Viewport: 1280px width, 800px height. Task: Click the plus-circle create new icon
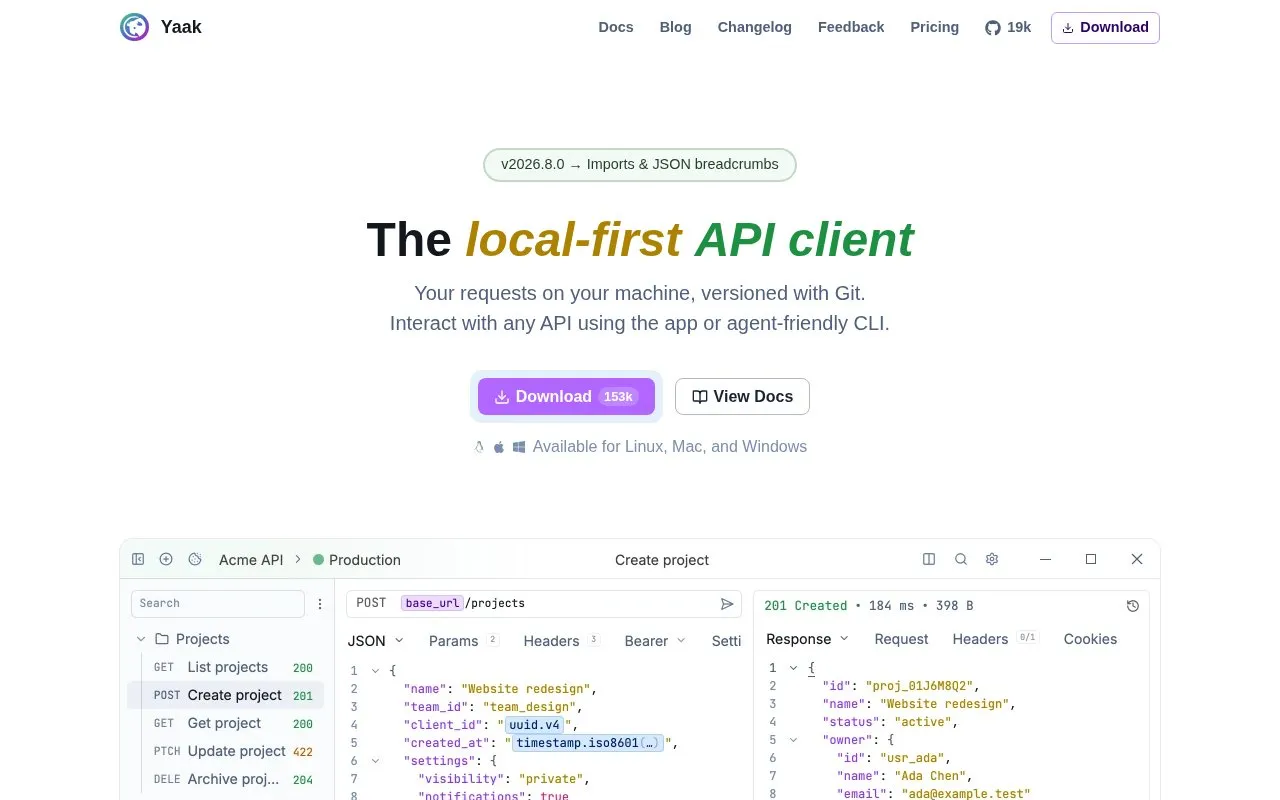pyautogui.click(x=166, y=559)
